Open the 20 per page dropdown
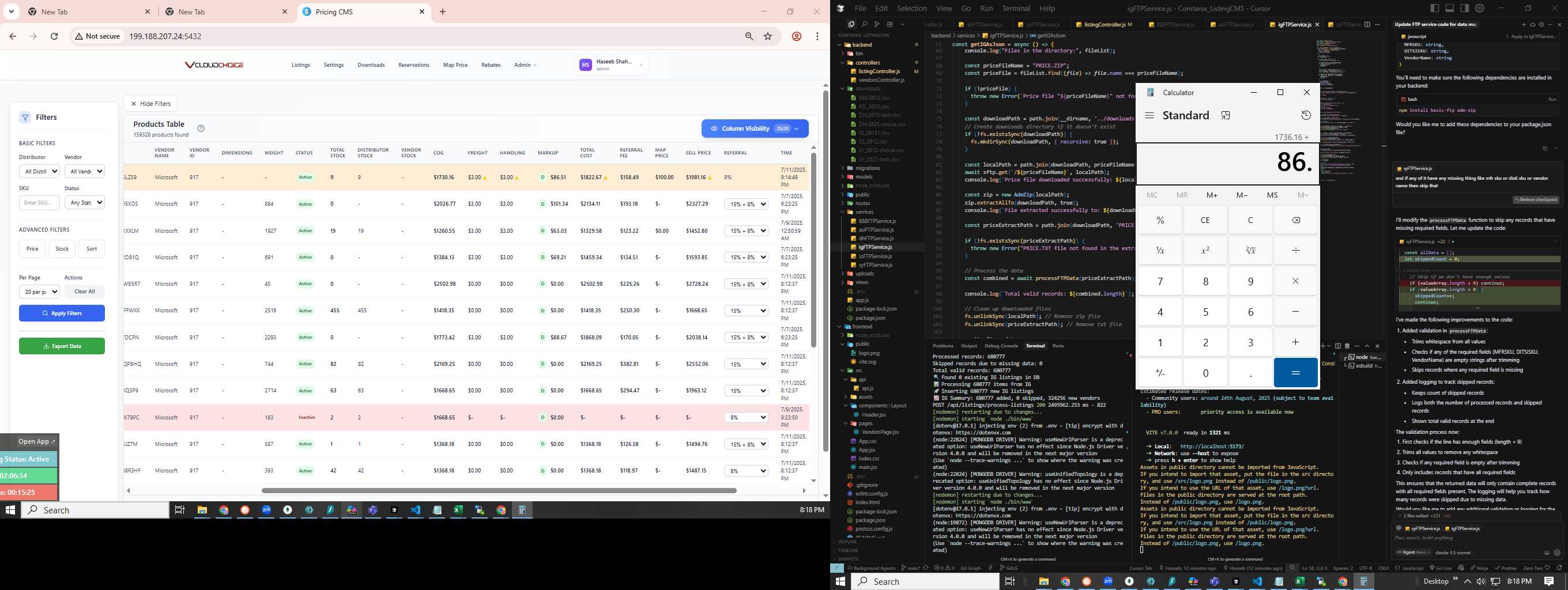This screenshot has width=1568, height=590. 40,292
